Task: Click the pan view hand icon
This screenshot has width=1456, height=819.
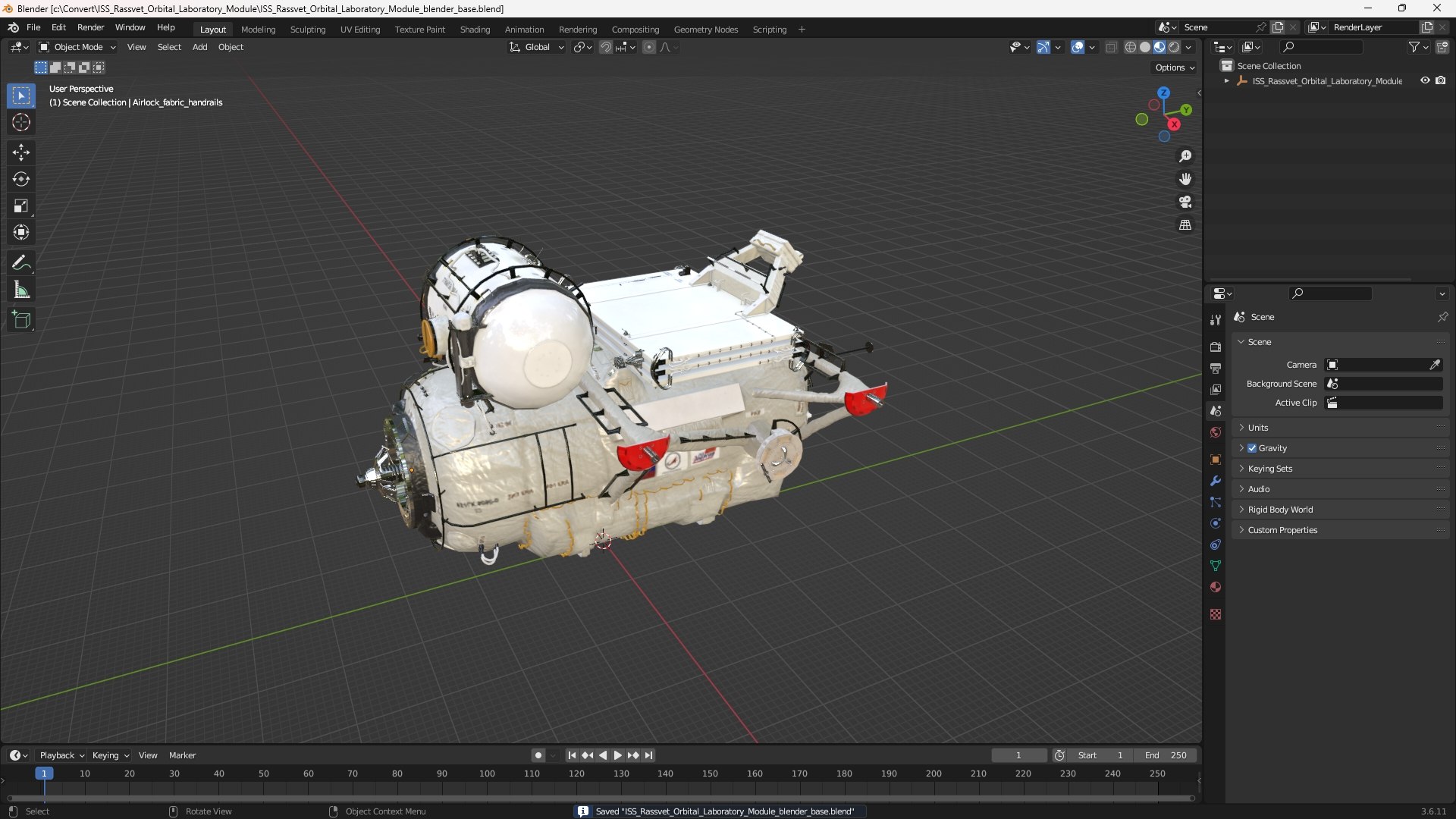Action: pyautogui.click(x=1185, y=179)
